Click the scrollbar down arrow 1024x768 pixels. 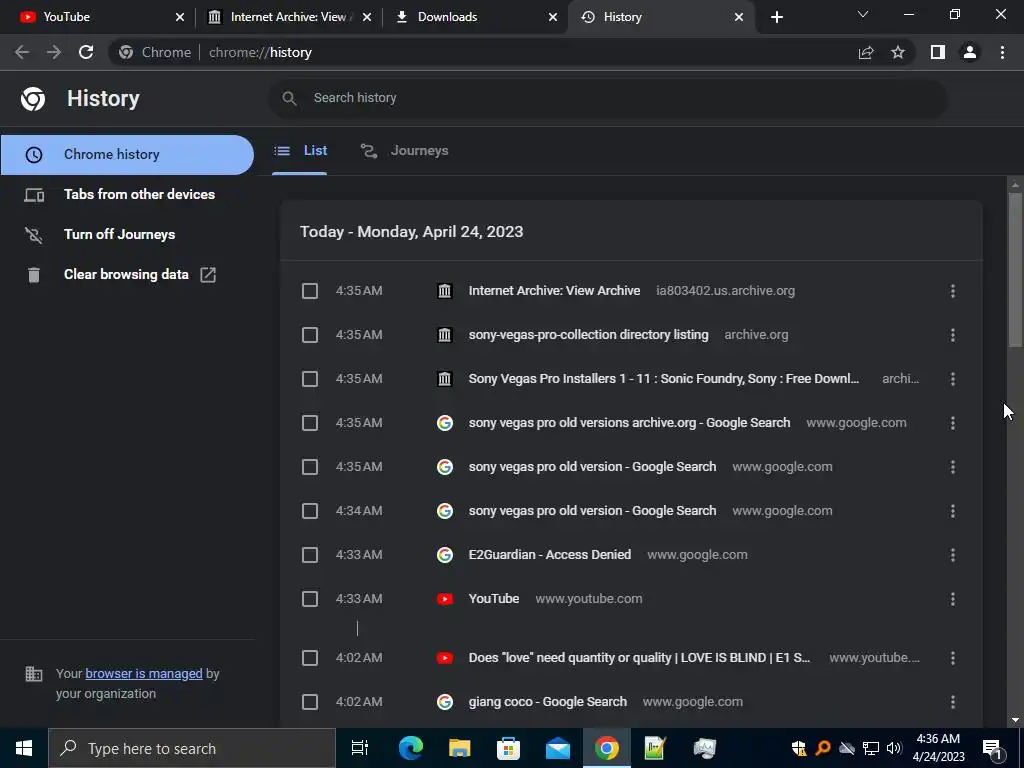1015,720
